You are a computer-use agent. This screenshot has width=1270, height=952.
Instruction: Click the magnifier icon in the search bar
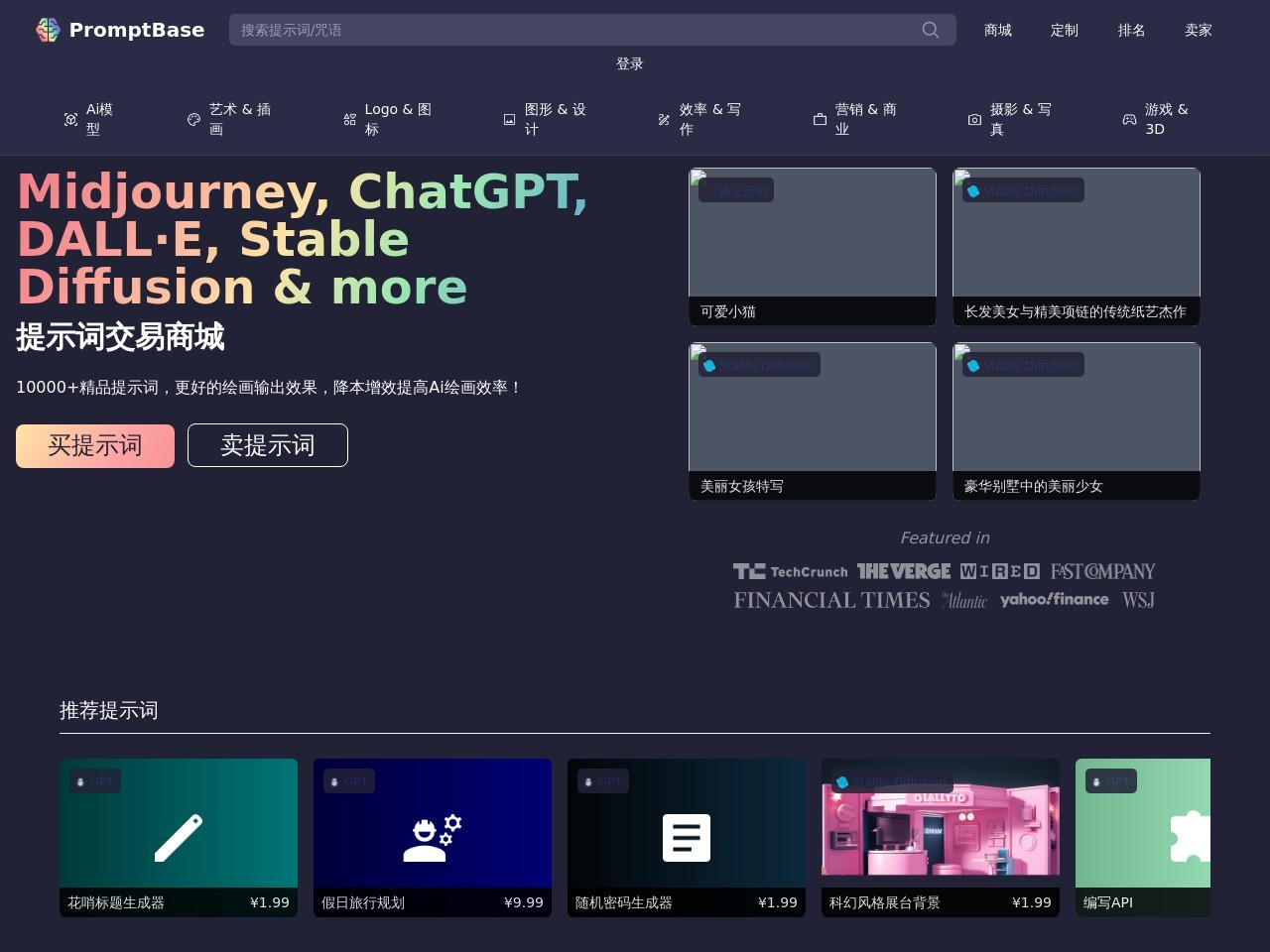930,30
